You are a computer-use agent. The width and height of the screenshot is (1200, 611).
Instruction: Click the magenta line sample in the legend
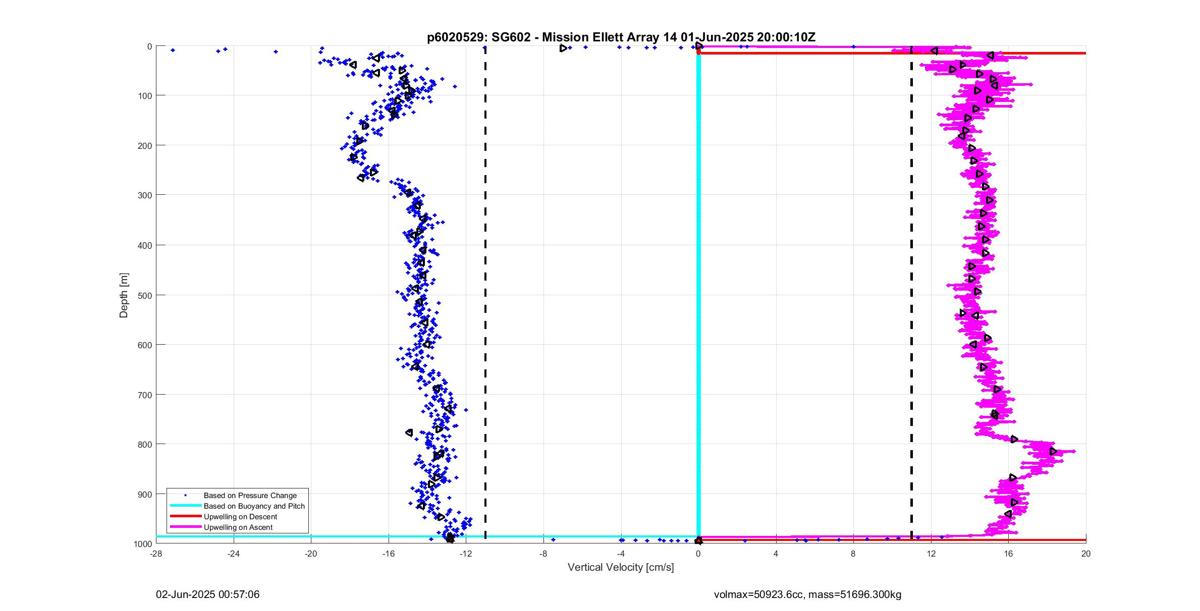[184, 527]
